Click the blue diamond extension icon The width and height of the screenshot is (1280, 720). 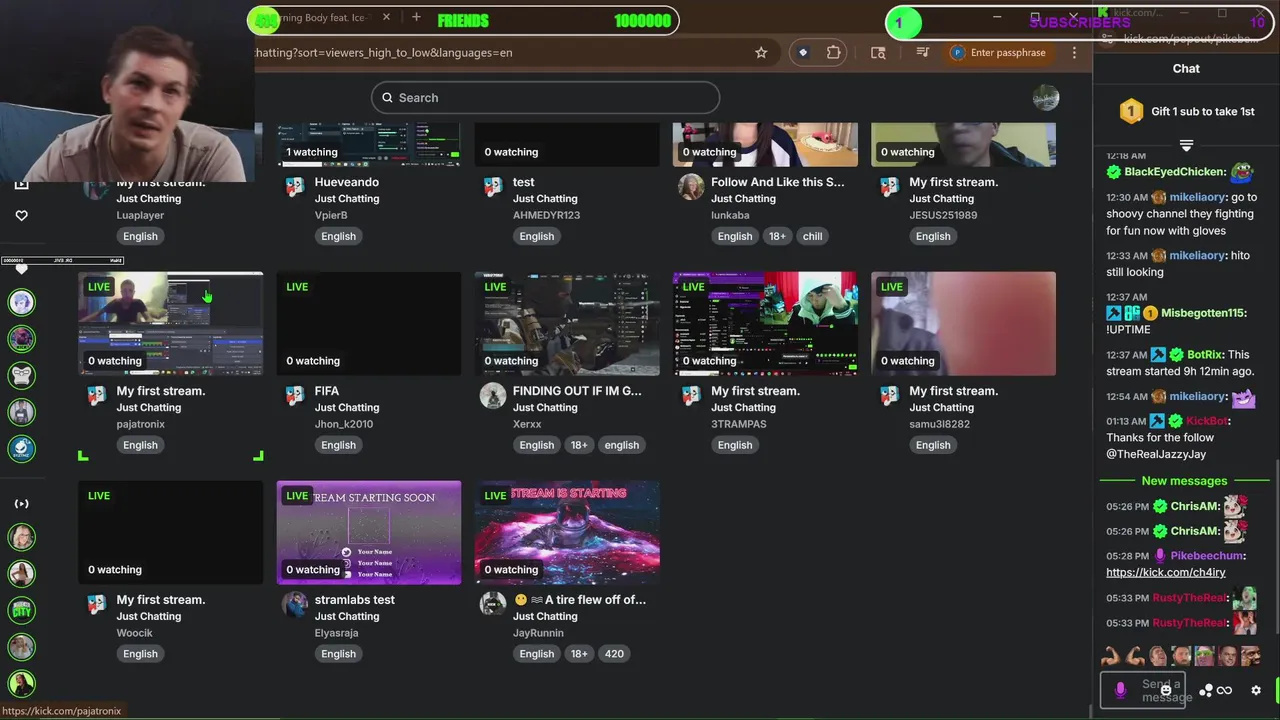pos(802,53)
